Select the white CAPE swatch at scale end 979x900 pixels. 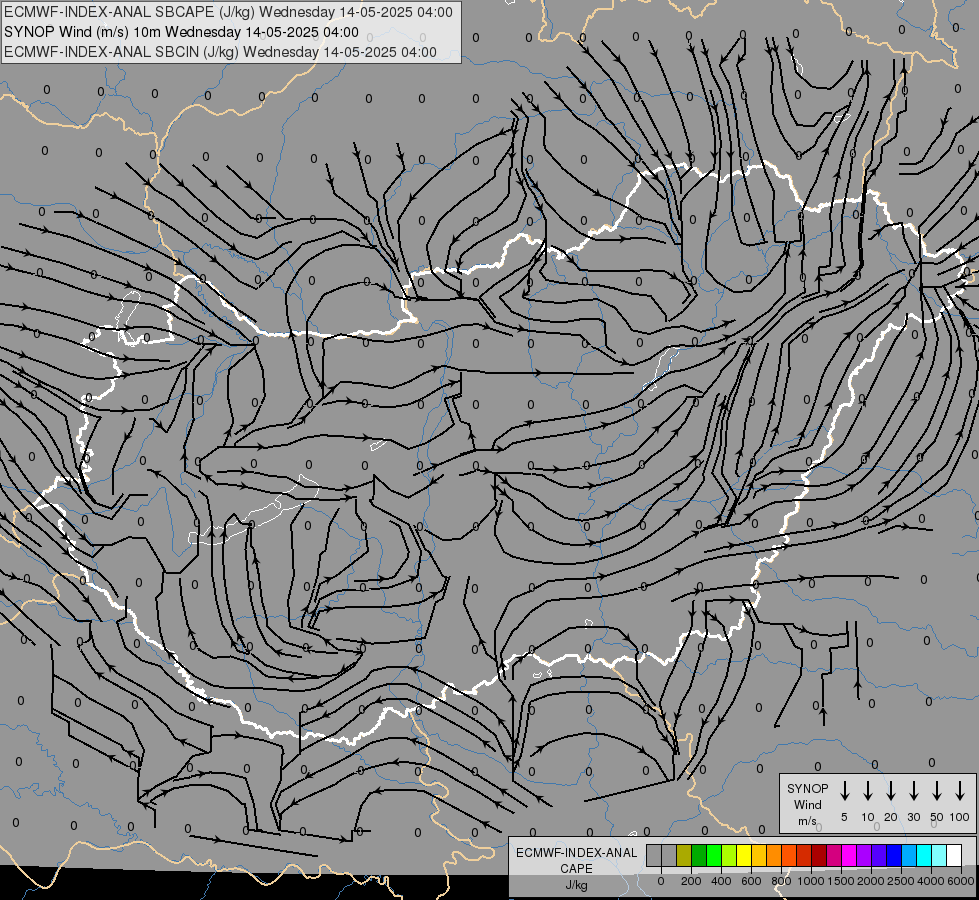point(954,856)
